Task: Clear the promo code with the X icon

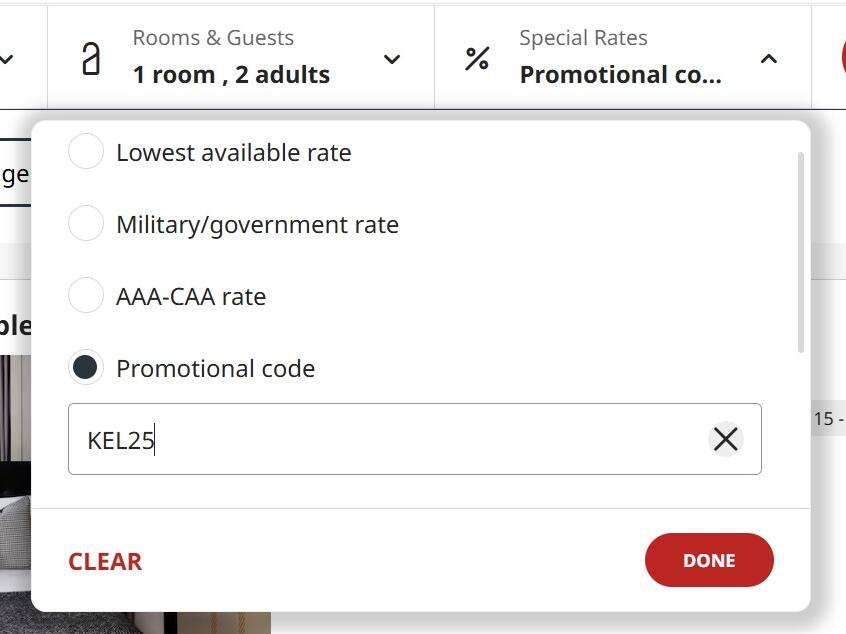Action: (x=725, y=439)
